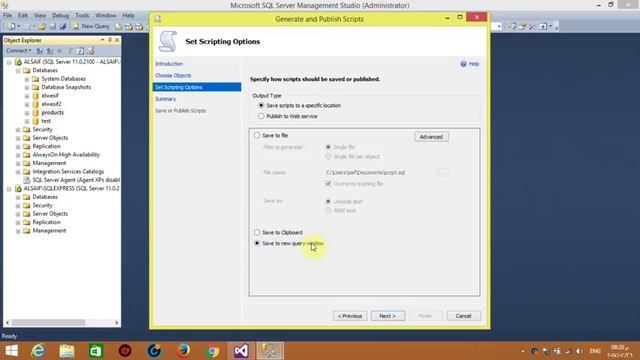Open the File menu
Viewport: 640px width, 360px height.
coord(7,15)
